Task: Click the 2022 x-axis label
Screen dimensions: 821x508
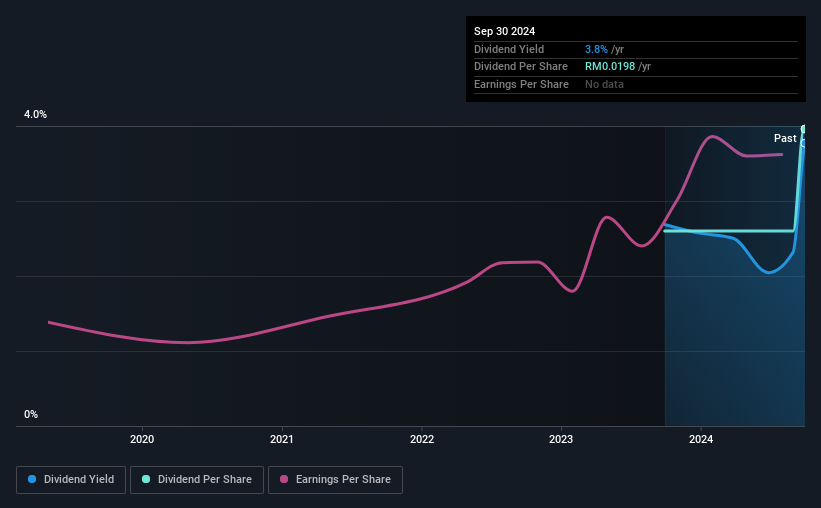Action: click(422, 439)
